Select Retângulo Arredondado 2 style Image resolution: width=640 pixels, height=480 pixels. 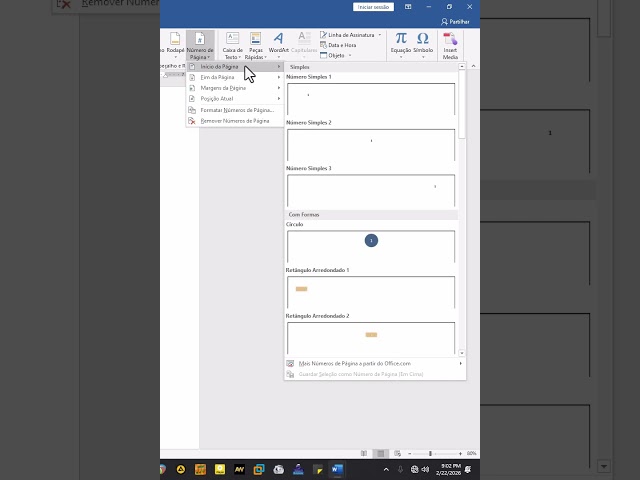pyautogui.click(x=371, y=338)
